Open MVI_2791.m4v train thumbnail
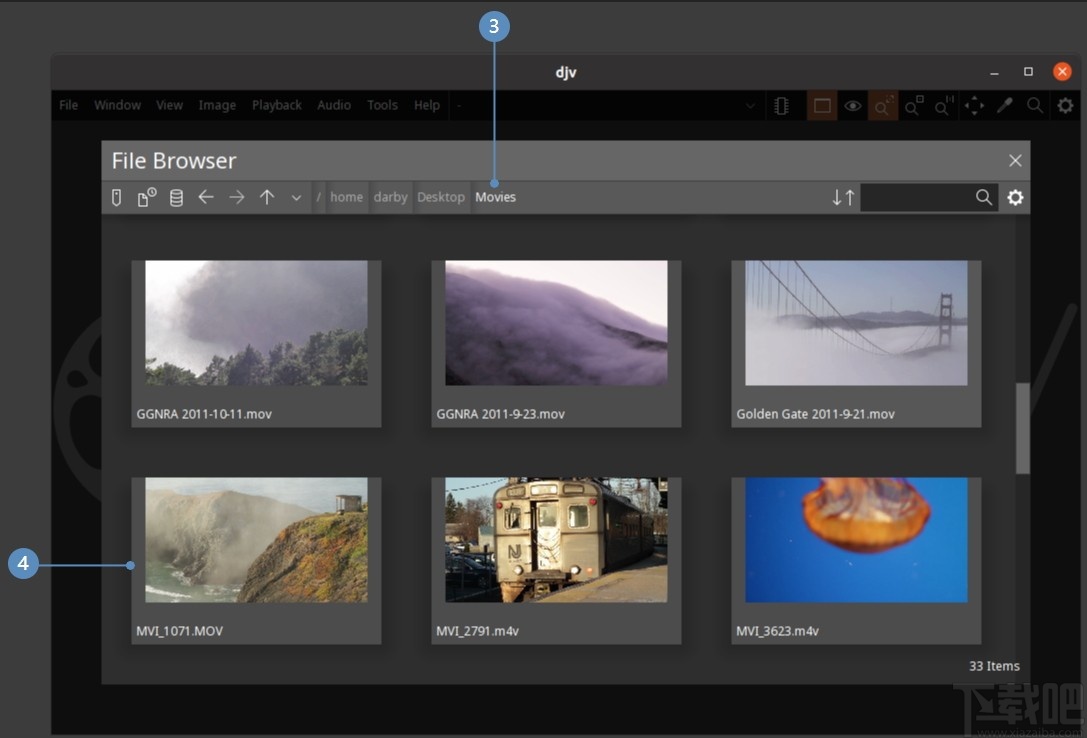 [x=556, y=540]
